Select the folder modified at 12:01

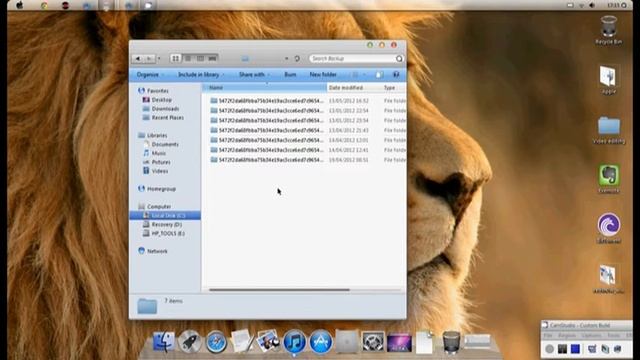pos(308,140)
